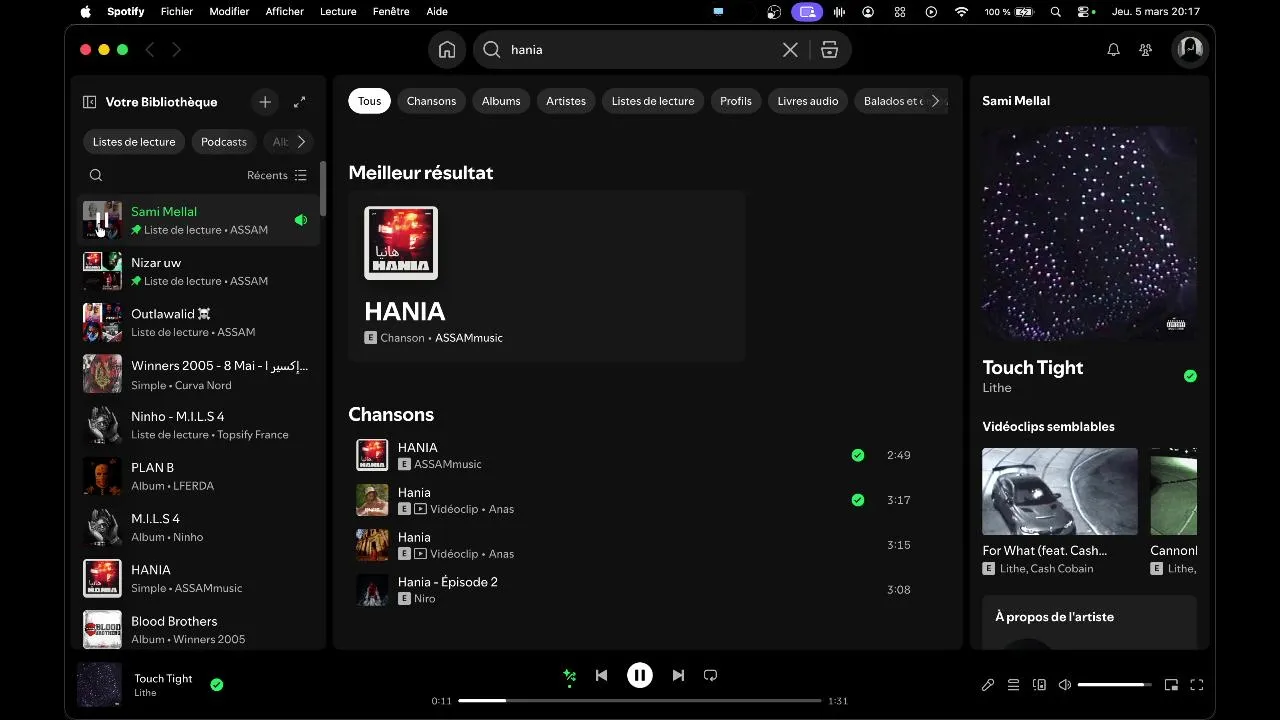Connect to a device icon
Image resolution: width=1280 pixels, height=720 pixels.
(x=1039, y=685)
